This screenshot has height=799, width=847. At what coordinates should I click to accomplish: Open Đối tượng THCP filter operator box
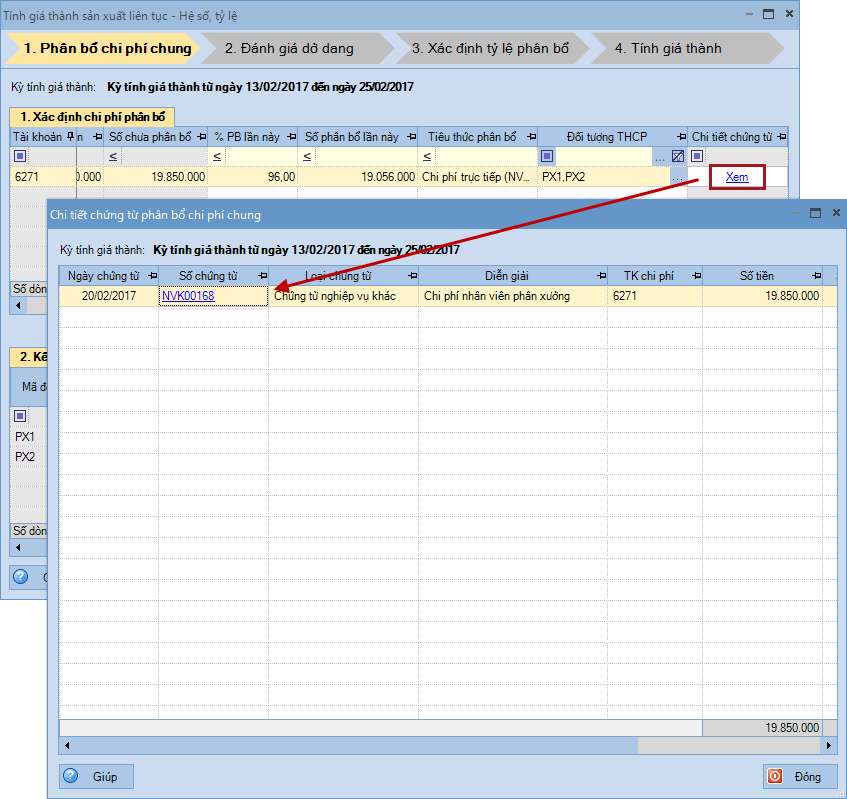tap(546, 156)
